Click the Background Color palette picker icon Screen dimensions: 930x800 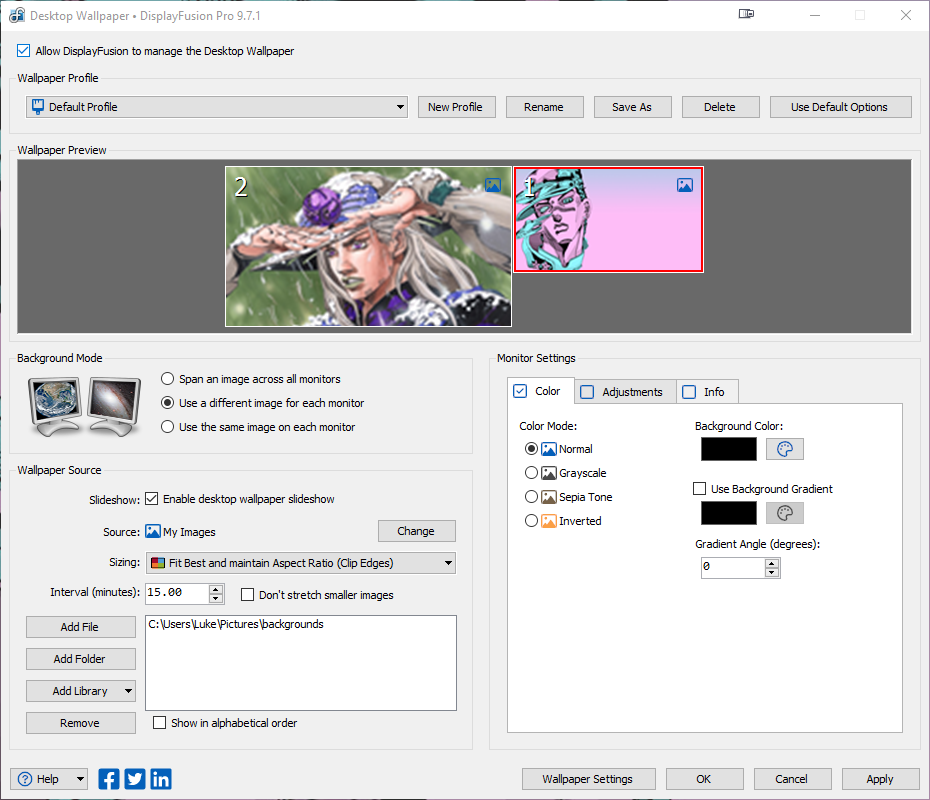[785, 449]
